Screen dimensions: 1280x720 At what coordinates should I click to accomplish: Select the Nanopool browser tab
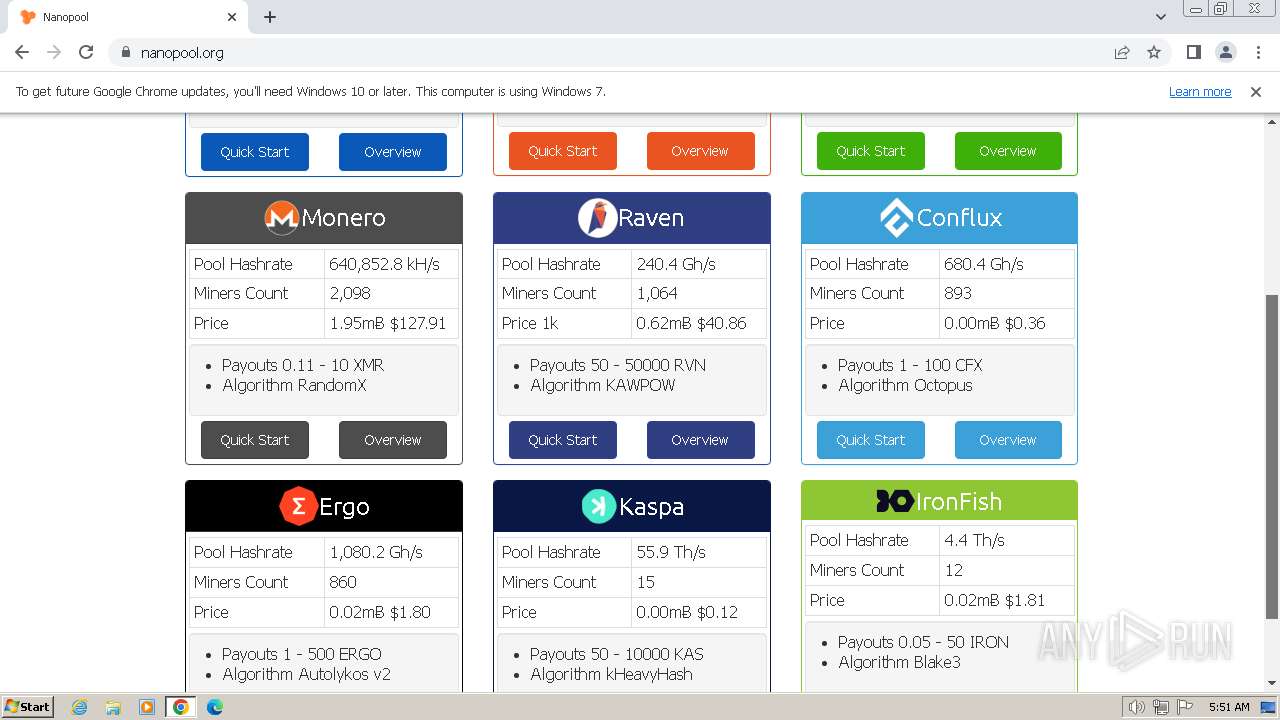(128, 17)
